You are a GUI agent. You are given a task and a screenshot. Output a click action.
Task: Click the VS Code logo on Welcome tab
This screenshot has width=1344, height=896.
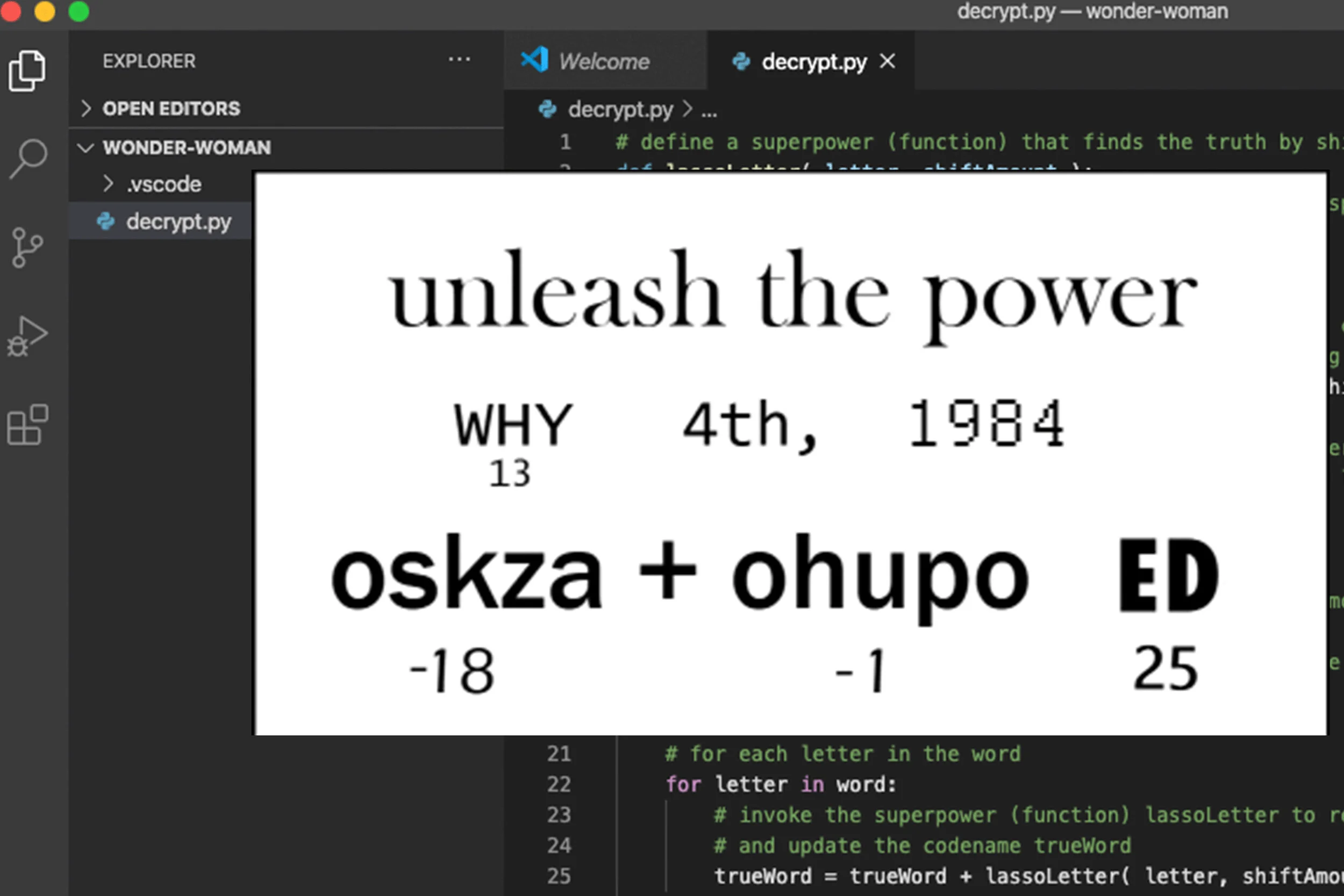pos(534,60)
